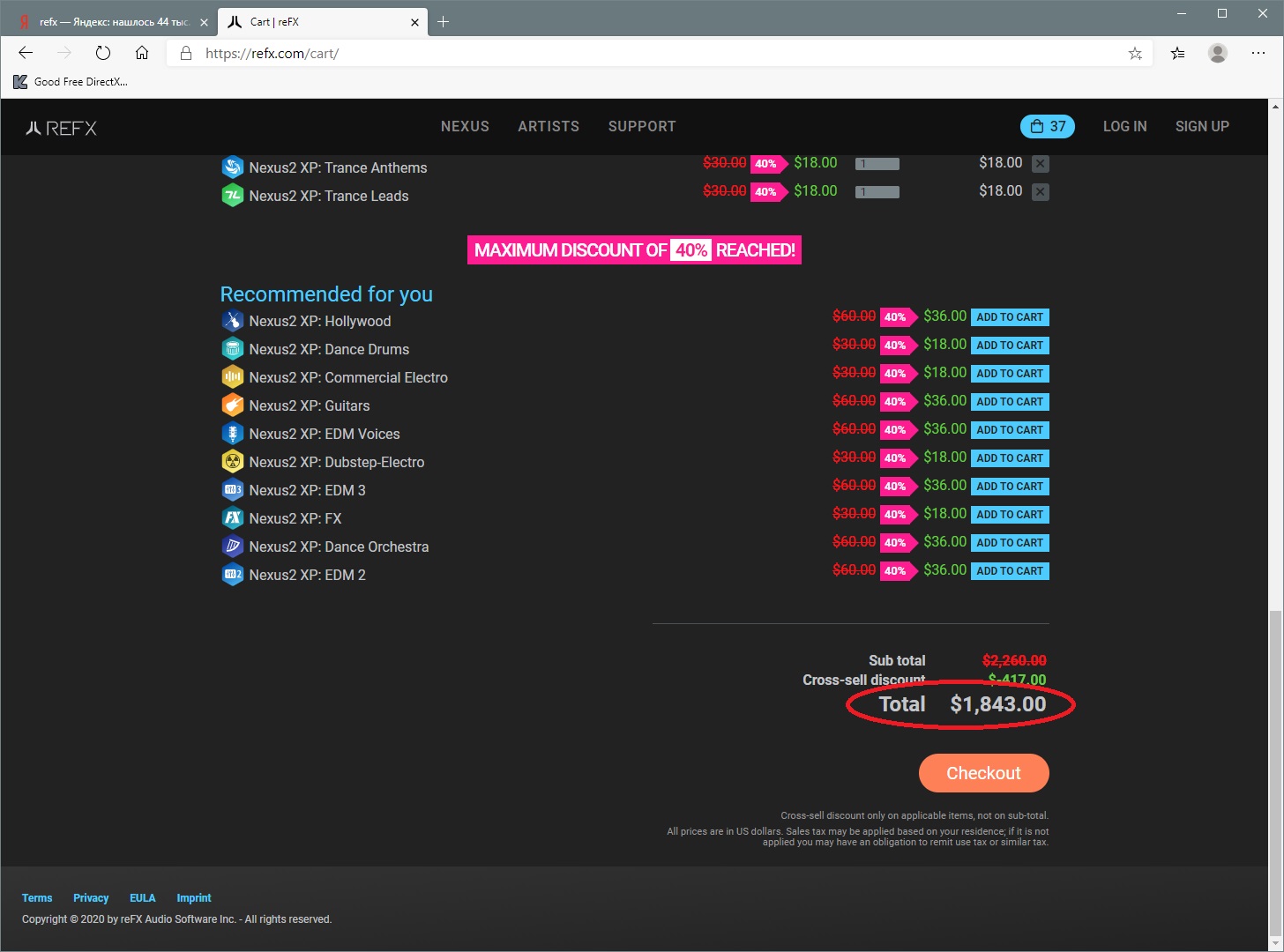Click the Total $1,843.00 amount
Viewport: 1284px width, 952px height.
tap(998, 704)
